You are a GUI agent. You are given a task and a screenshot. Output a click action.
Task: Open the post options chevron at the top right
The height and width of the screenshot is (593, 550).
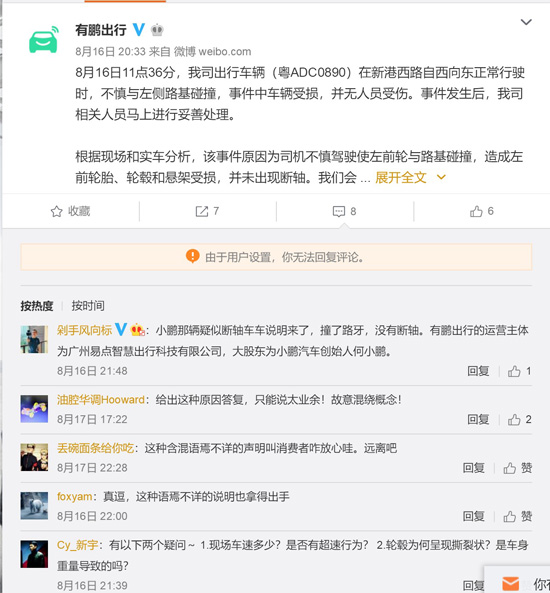pyautogui.click(x=526, y=22)
